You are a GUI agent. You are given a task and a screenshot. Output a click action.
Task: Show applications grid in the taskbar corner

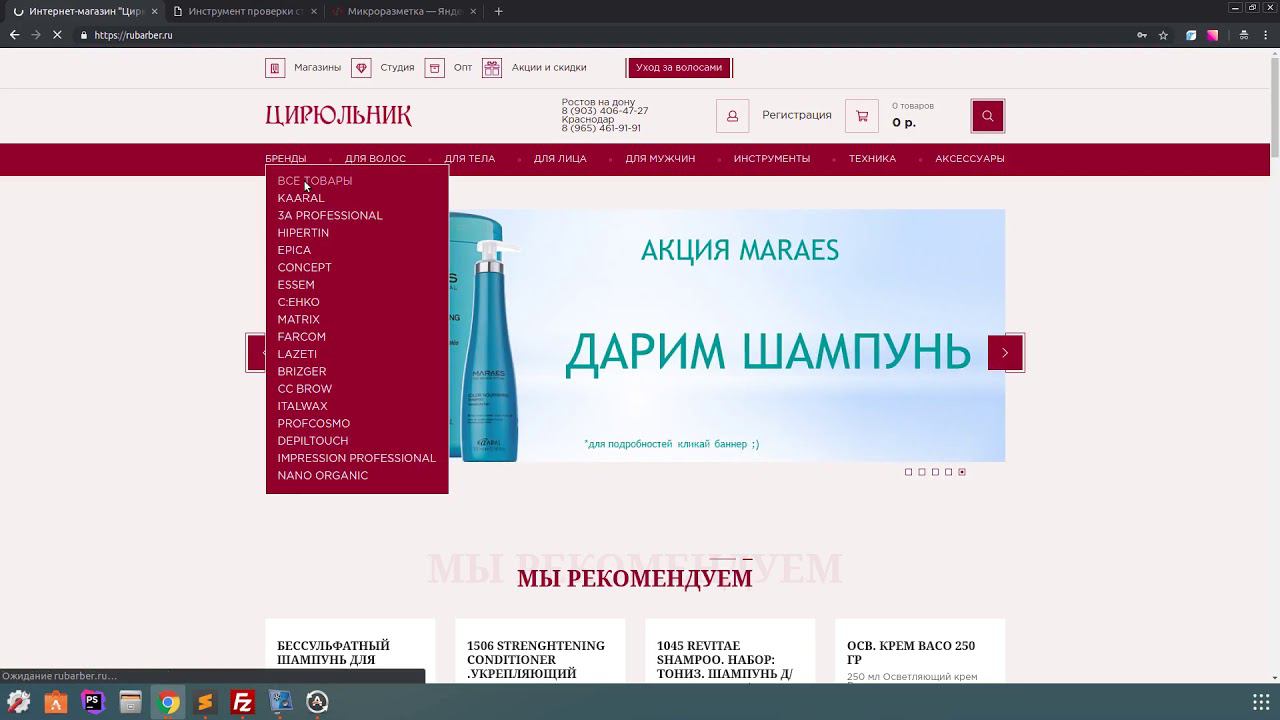[x=1261, y=702]
